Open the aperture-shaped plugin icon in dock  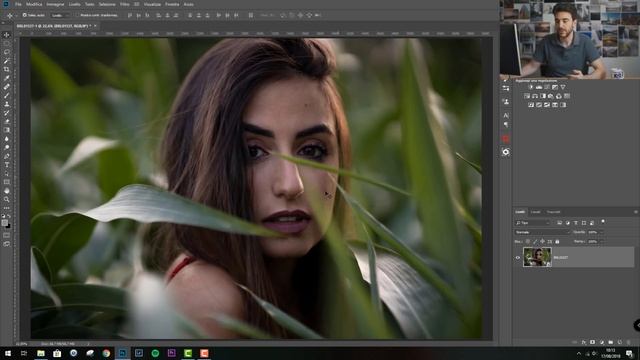point(506,152)
